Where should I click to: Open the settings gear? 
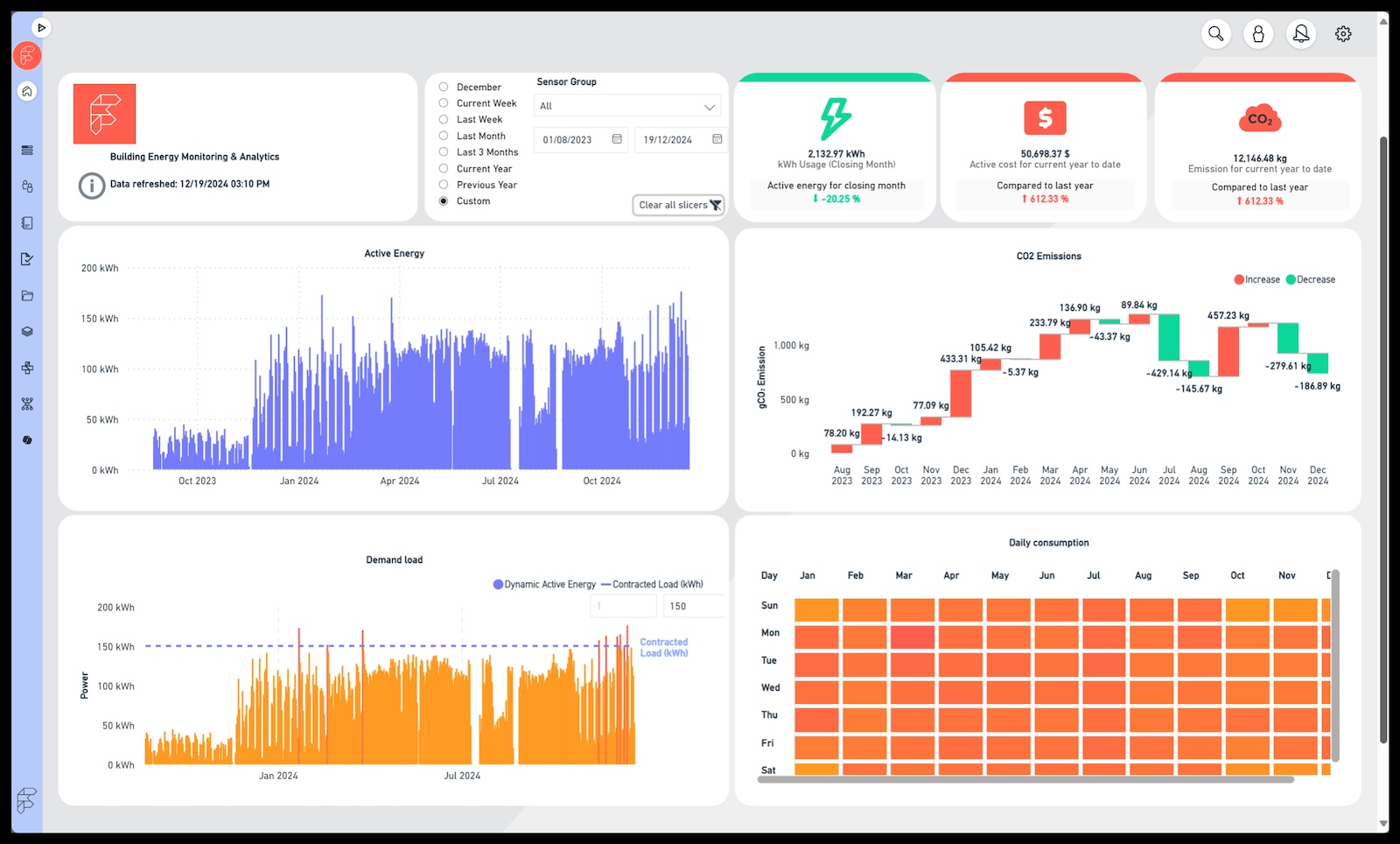point(1343,33)
